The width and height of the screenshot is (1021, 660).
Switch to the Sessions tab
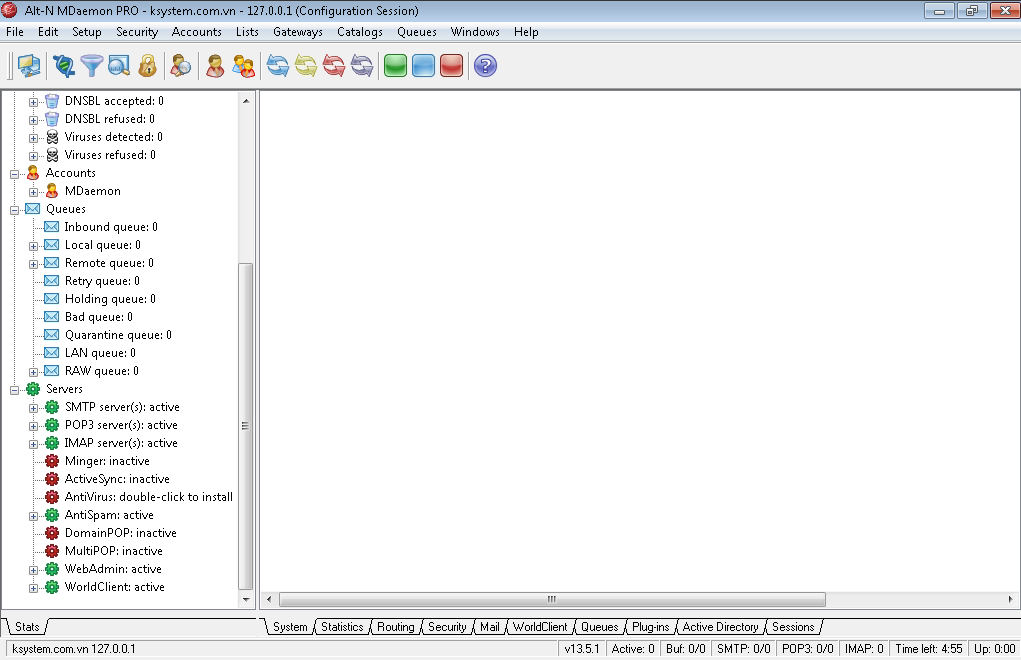tap(793, 627)
